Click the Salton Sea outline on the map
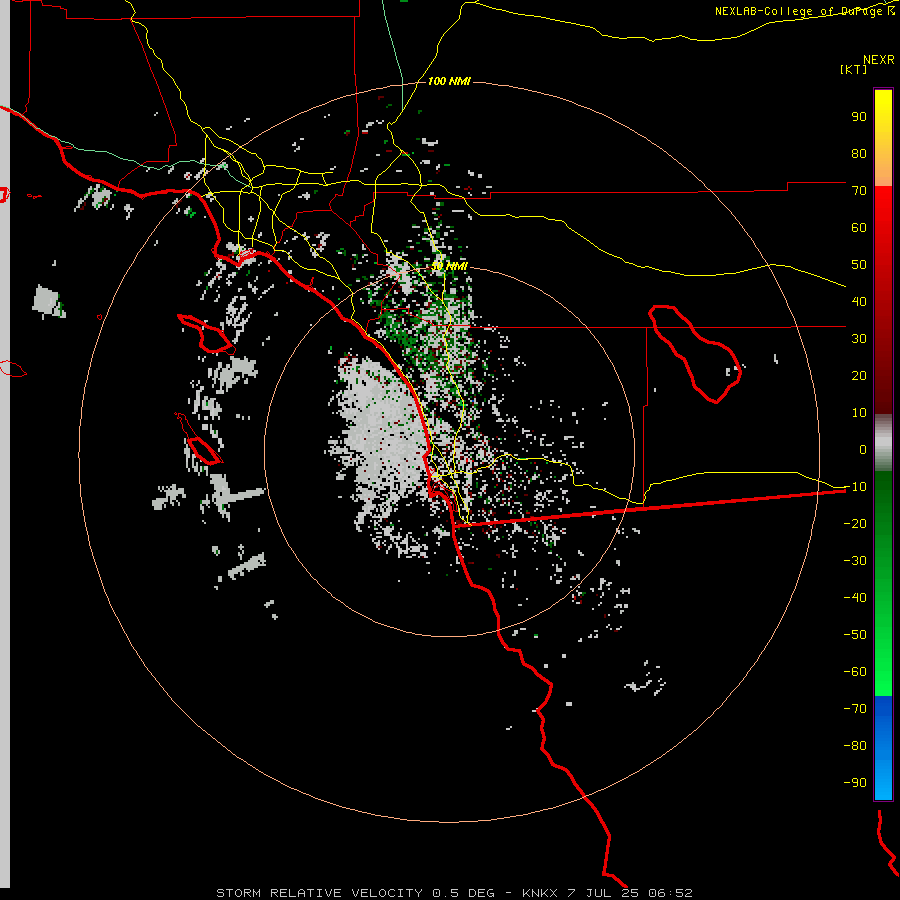900x900 pixels. coord(695,354)
